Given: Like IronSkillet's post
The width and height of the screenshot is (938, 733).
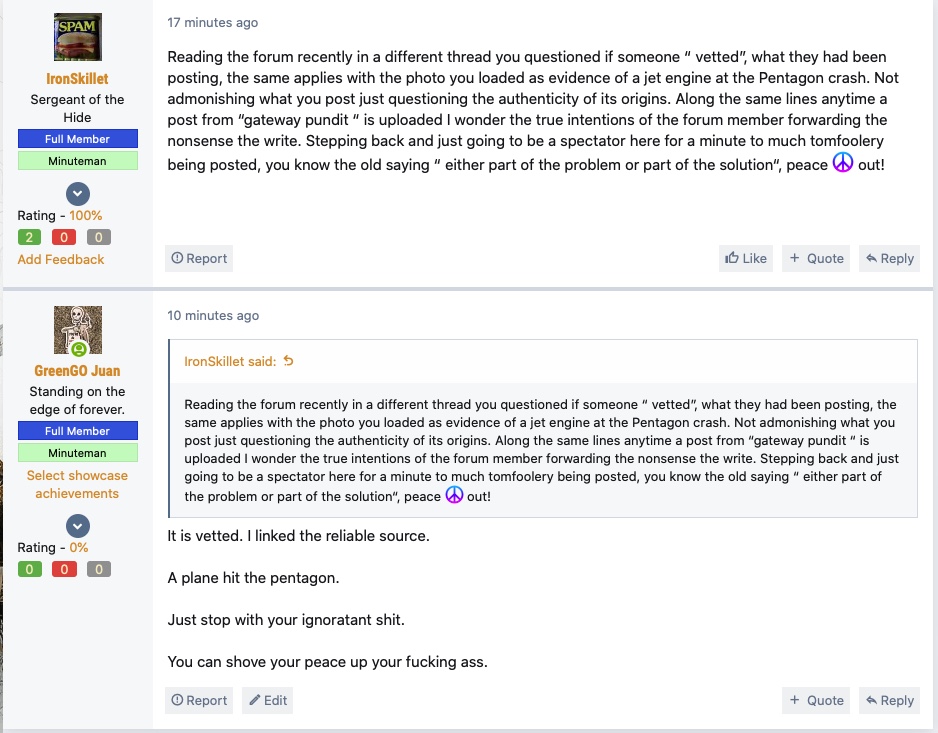Looking at the screenshot, I should 745,258.
